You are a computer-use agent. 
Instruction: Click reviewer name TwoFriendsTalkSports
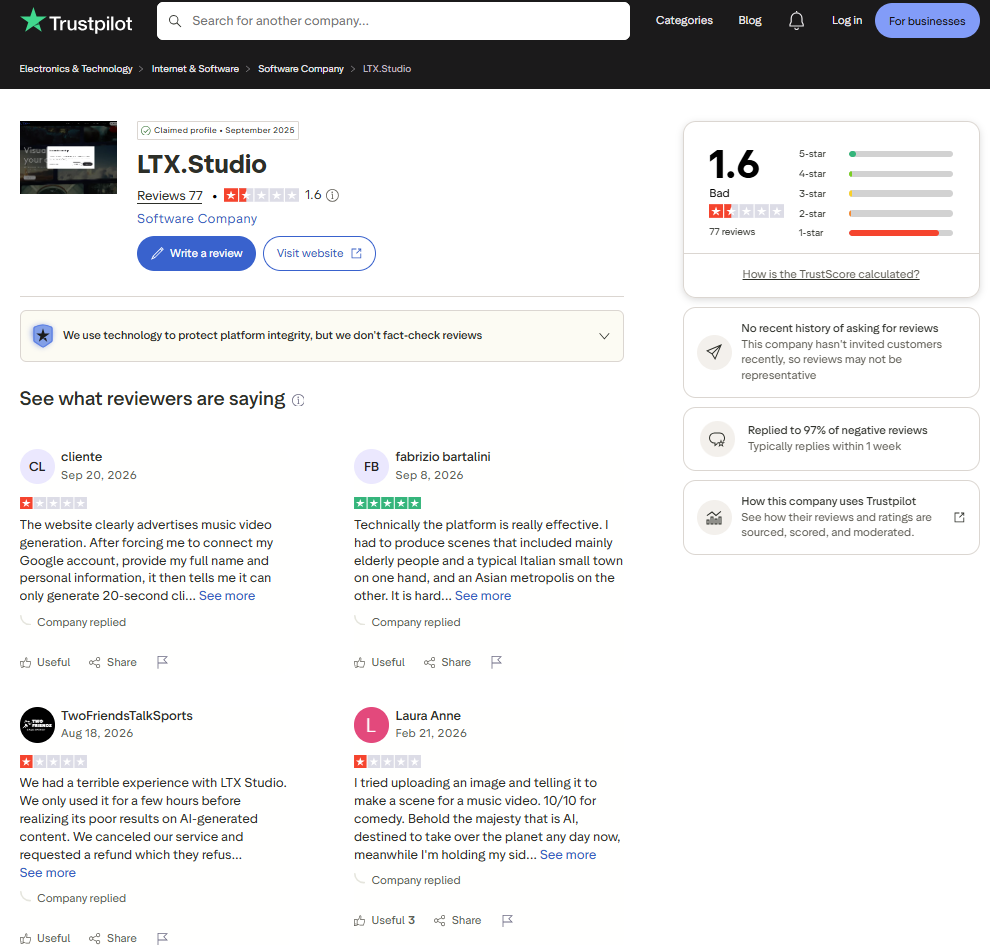127,716
